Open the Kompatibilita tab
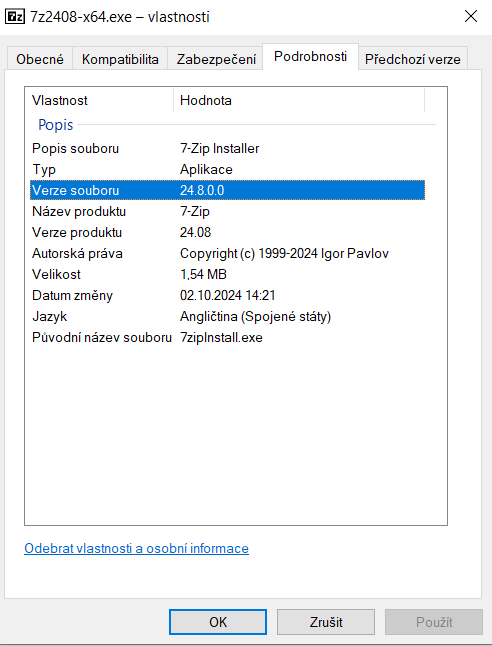492x646 pixels. click(120, 59)
